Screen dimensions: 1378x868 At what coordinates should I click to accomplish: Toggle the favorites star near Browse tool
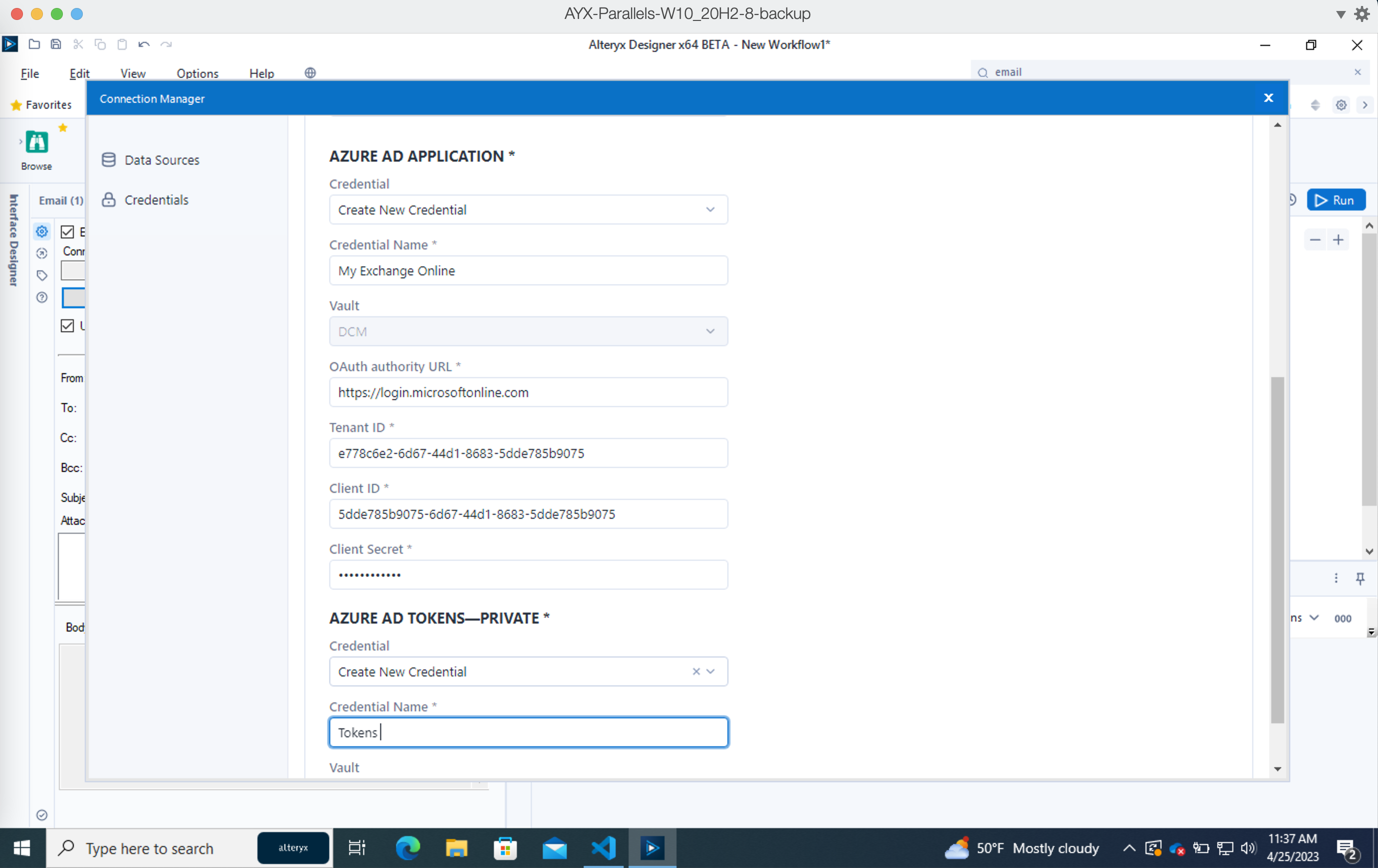(x=63, y=128)
